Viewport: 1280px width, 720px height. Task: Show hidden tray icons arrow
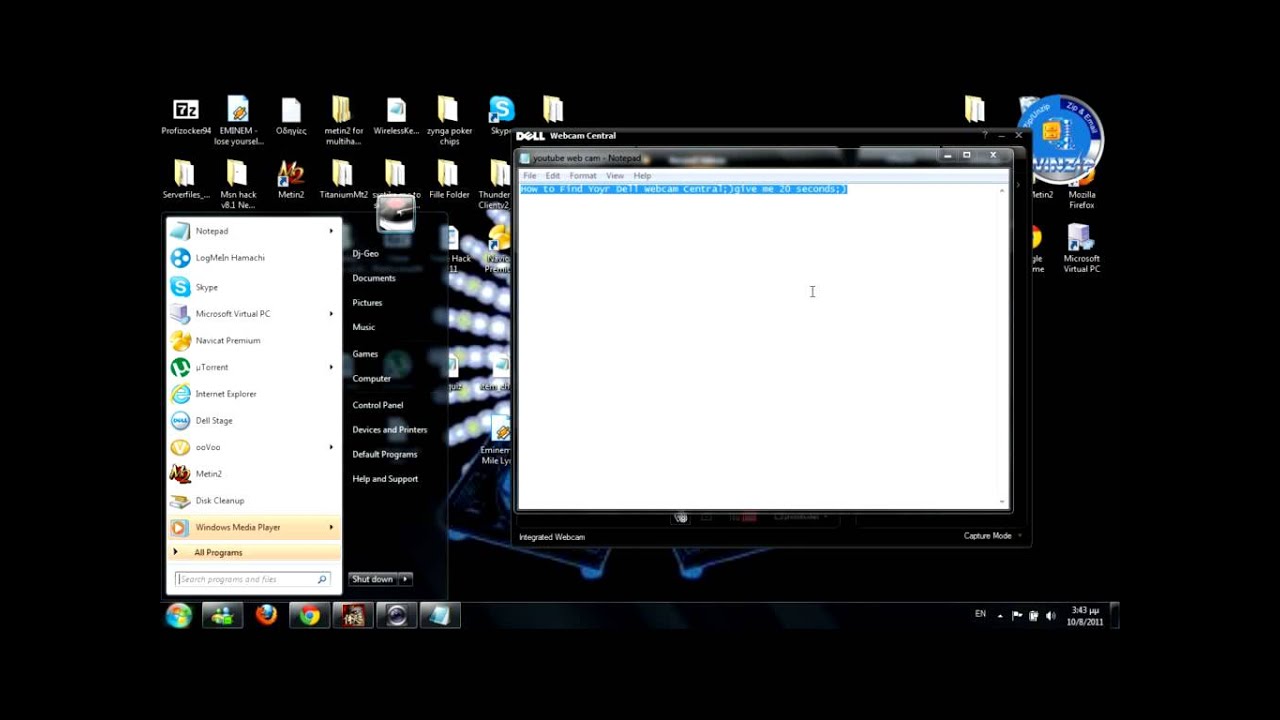click(x=1000, y=616)
